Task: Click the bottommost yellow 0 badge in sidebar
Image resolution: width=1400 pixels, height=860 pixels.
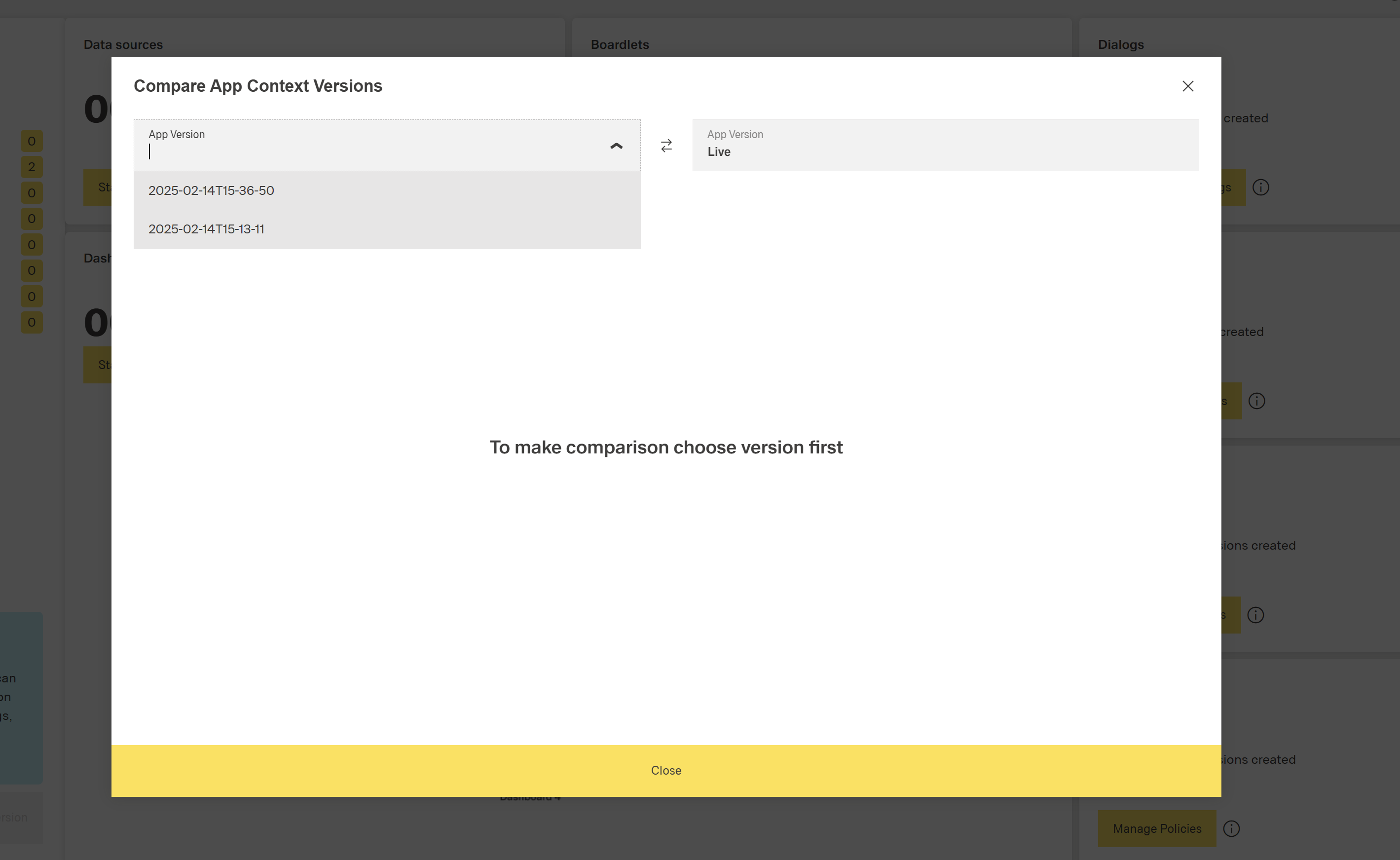Action: [x=31, y=322]
